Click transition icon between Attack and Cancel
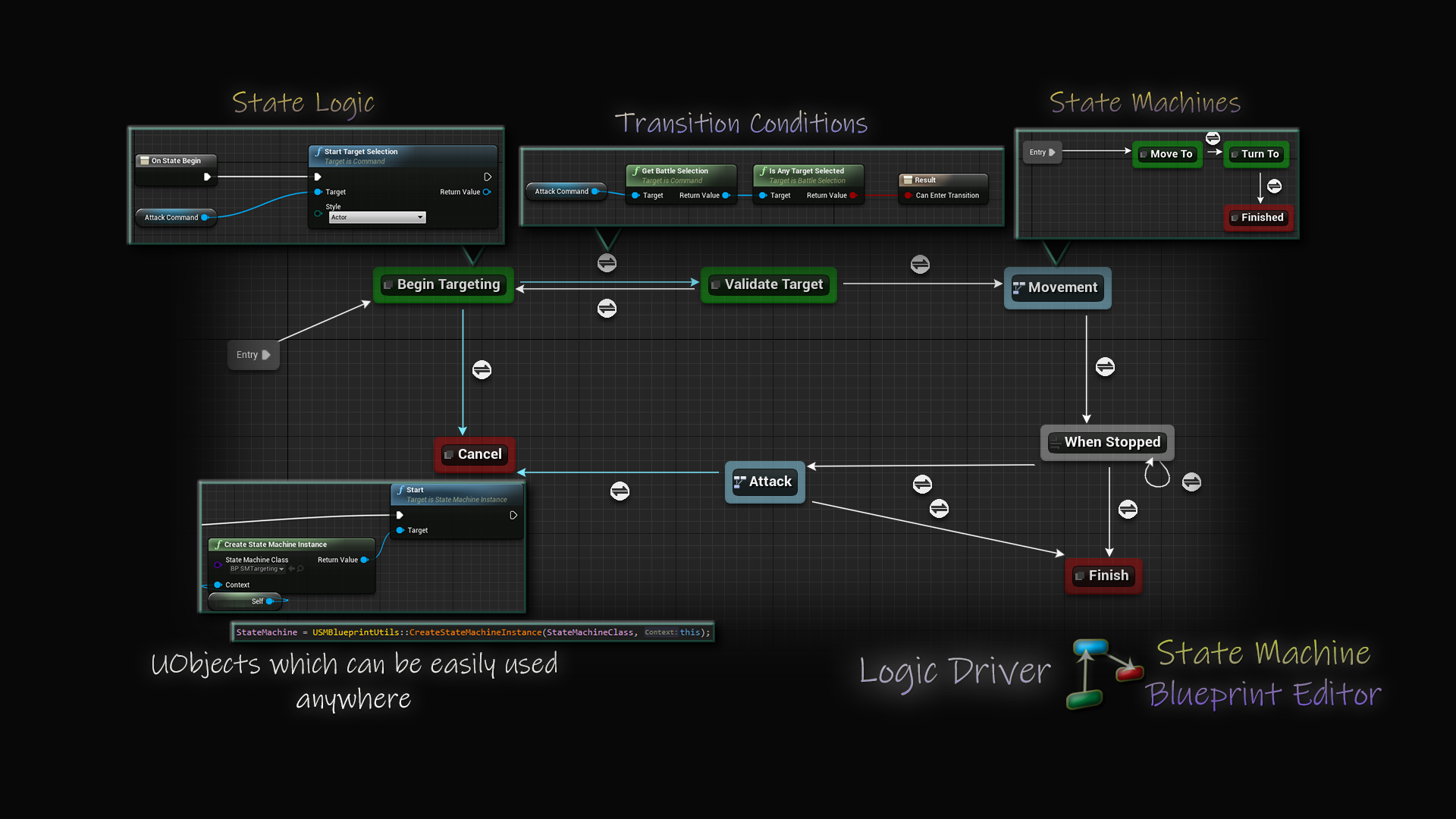 (x=620, y=491)
